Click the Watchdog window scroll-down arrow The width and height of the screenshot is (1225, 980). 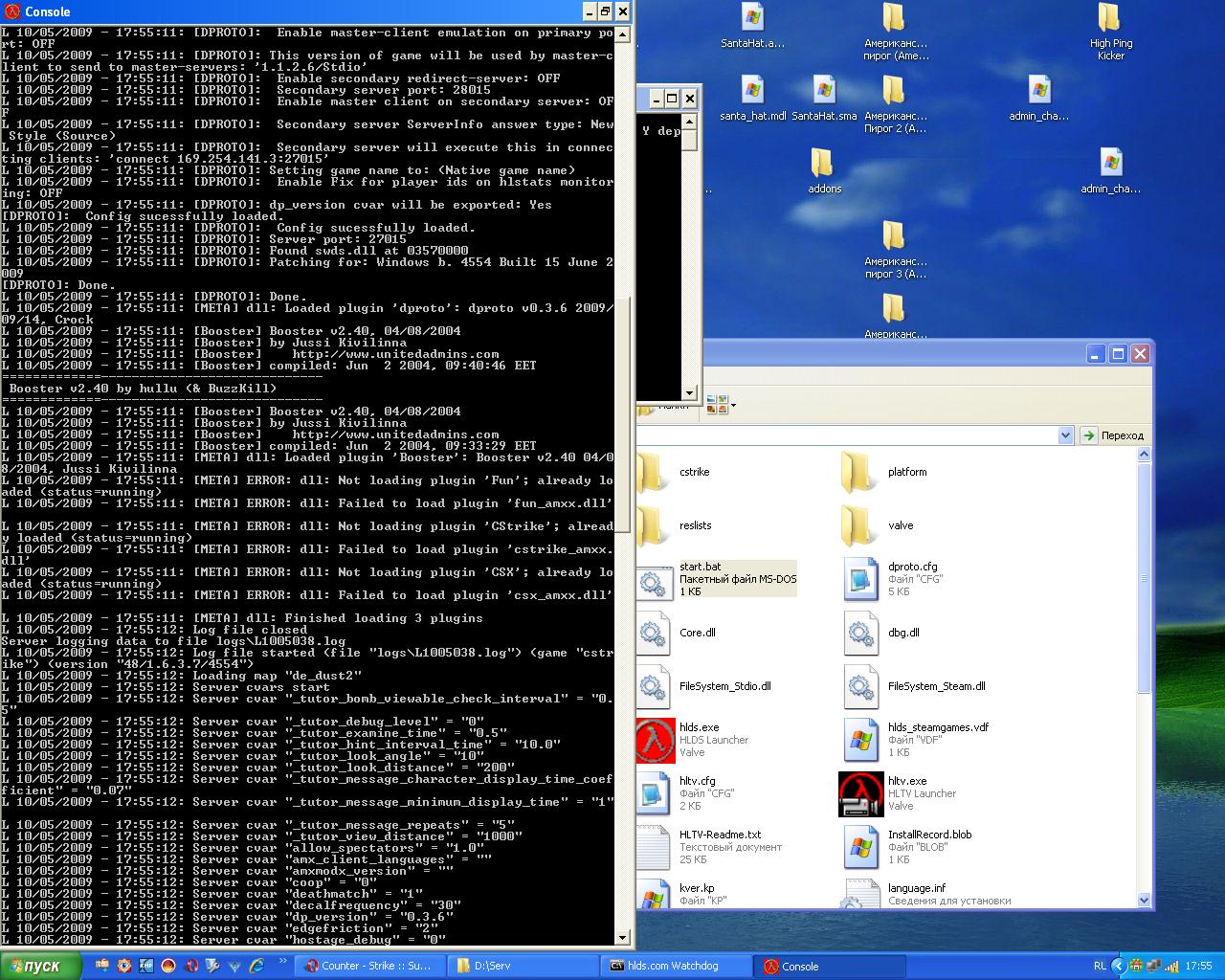[x=689, y=392]
